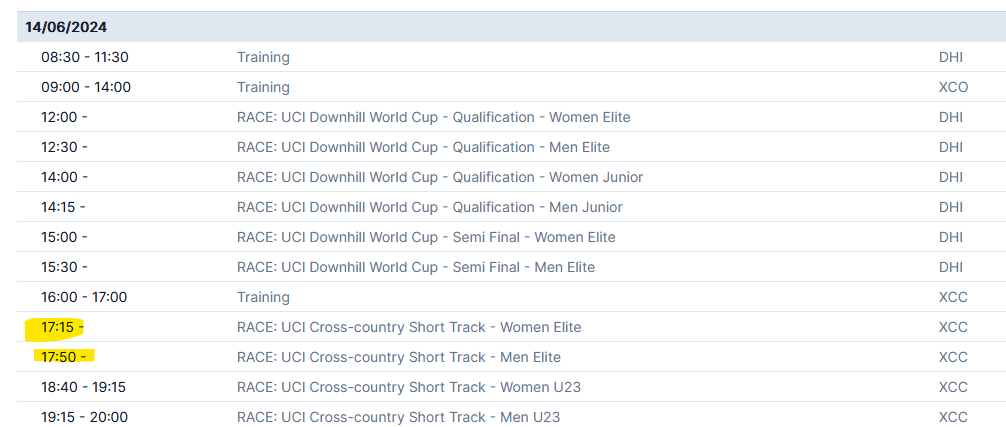This screenshot has width=1006, height=427.
Task: Open Short Track - Women Elite race
Action: tap(409, 327)
